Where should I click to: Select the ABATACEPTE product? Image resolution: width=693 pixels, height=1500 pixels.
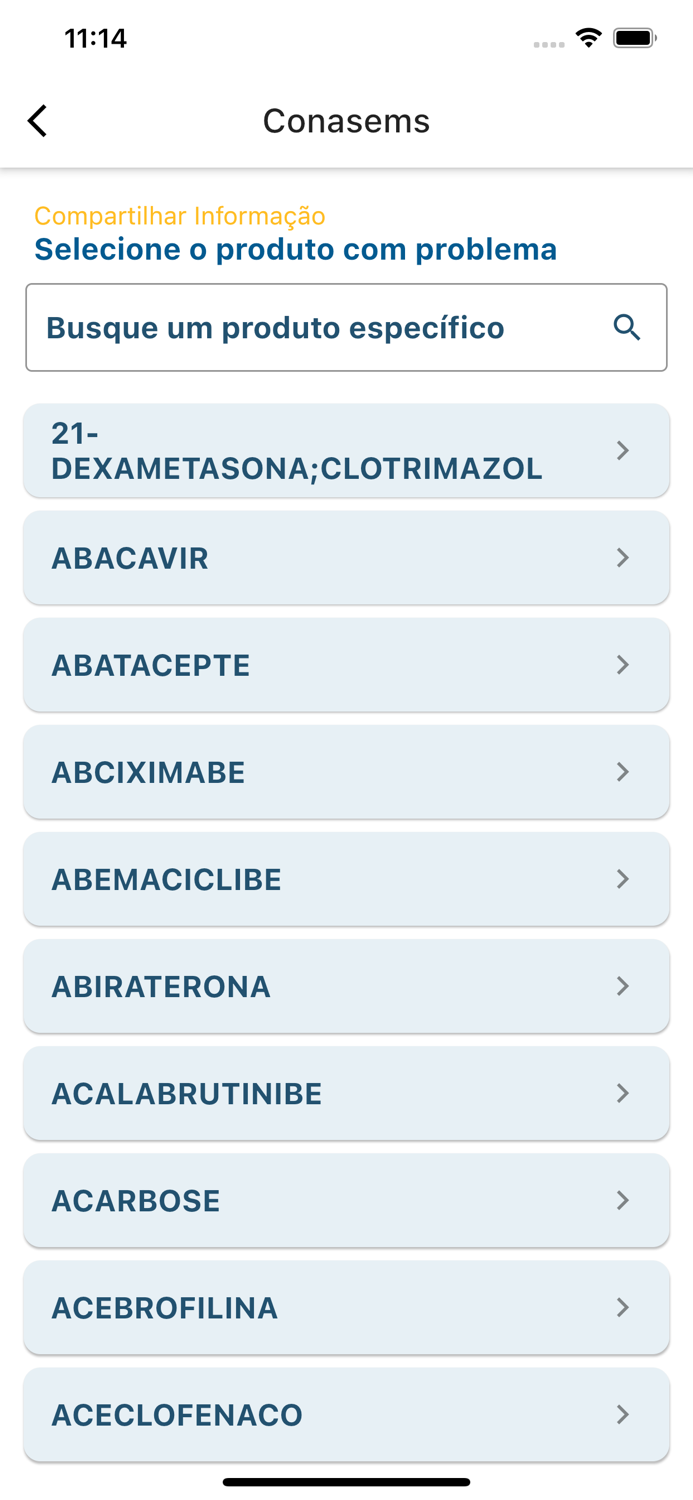[x=346, y=665]
